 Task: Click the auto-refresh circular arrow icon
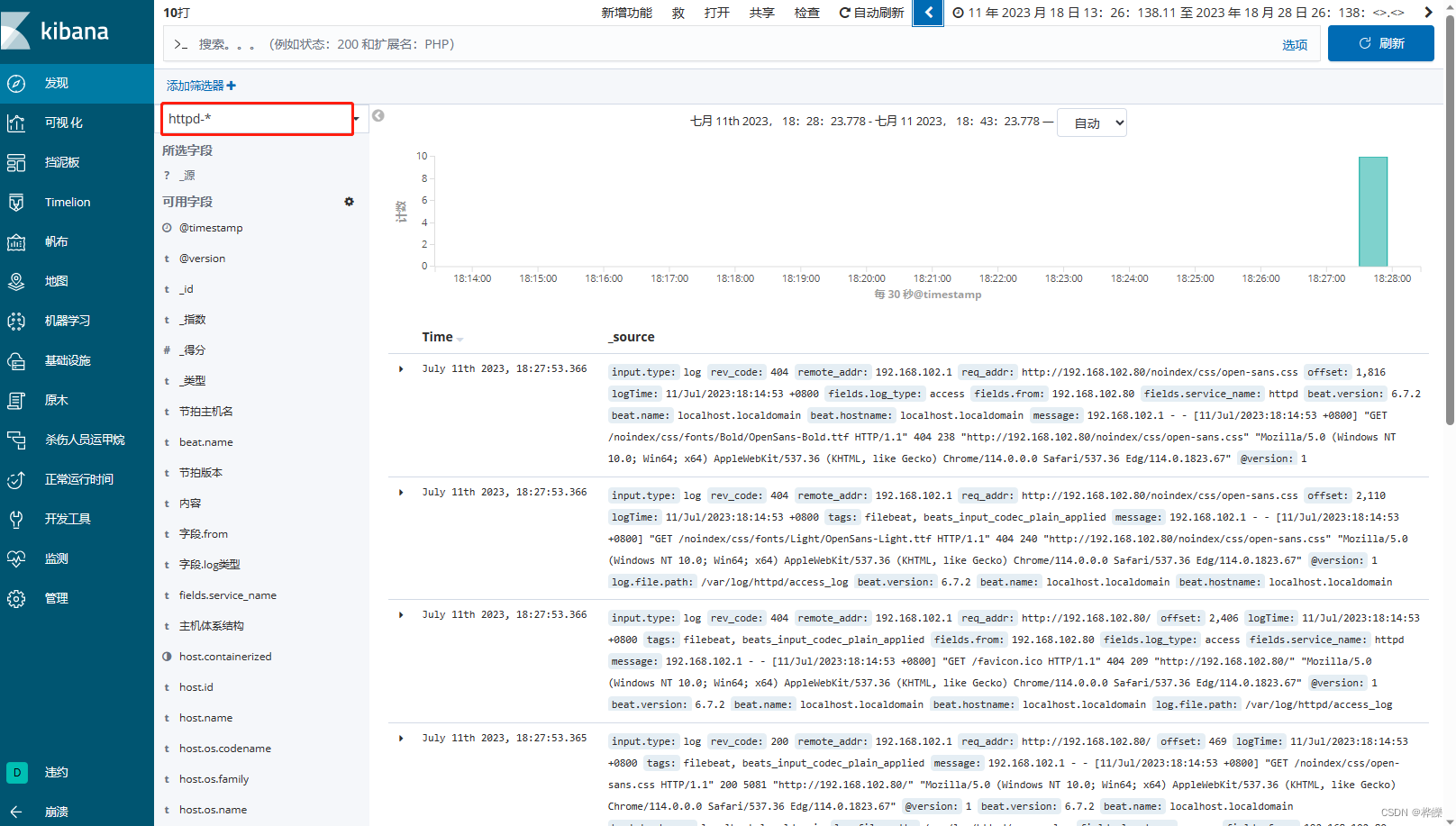(844, 13)
